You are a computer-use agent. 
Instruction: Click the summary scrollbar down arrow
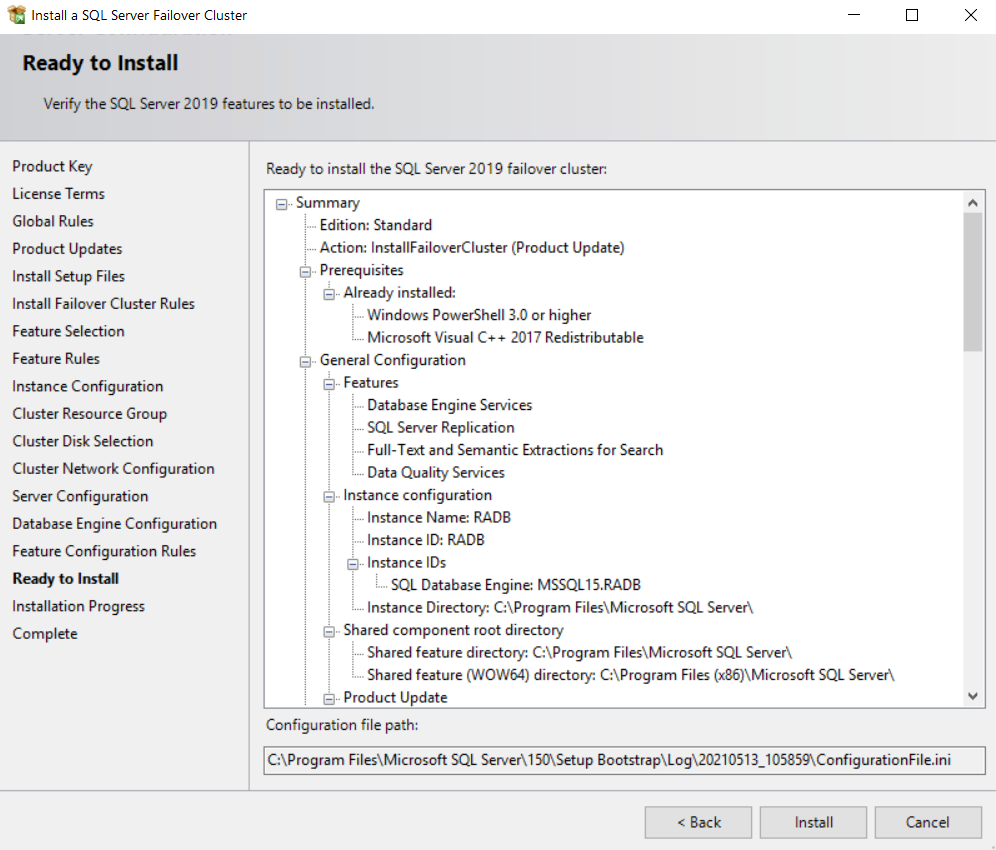point(972,696)
